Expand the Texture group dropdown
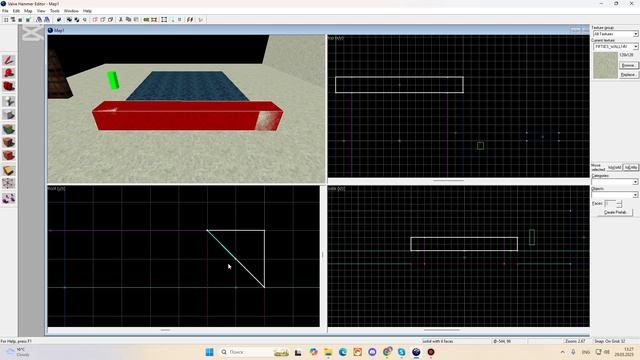 [636, 34]
